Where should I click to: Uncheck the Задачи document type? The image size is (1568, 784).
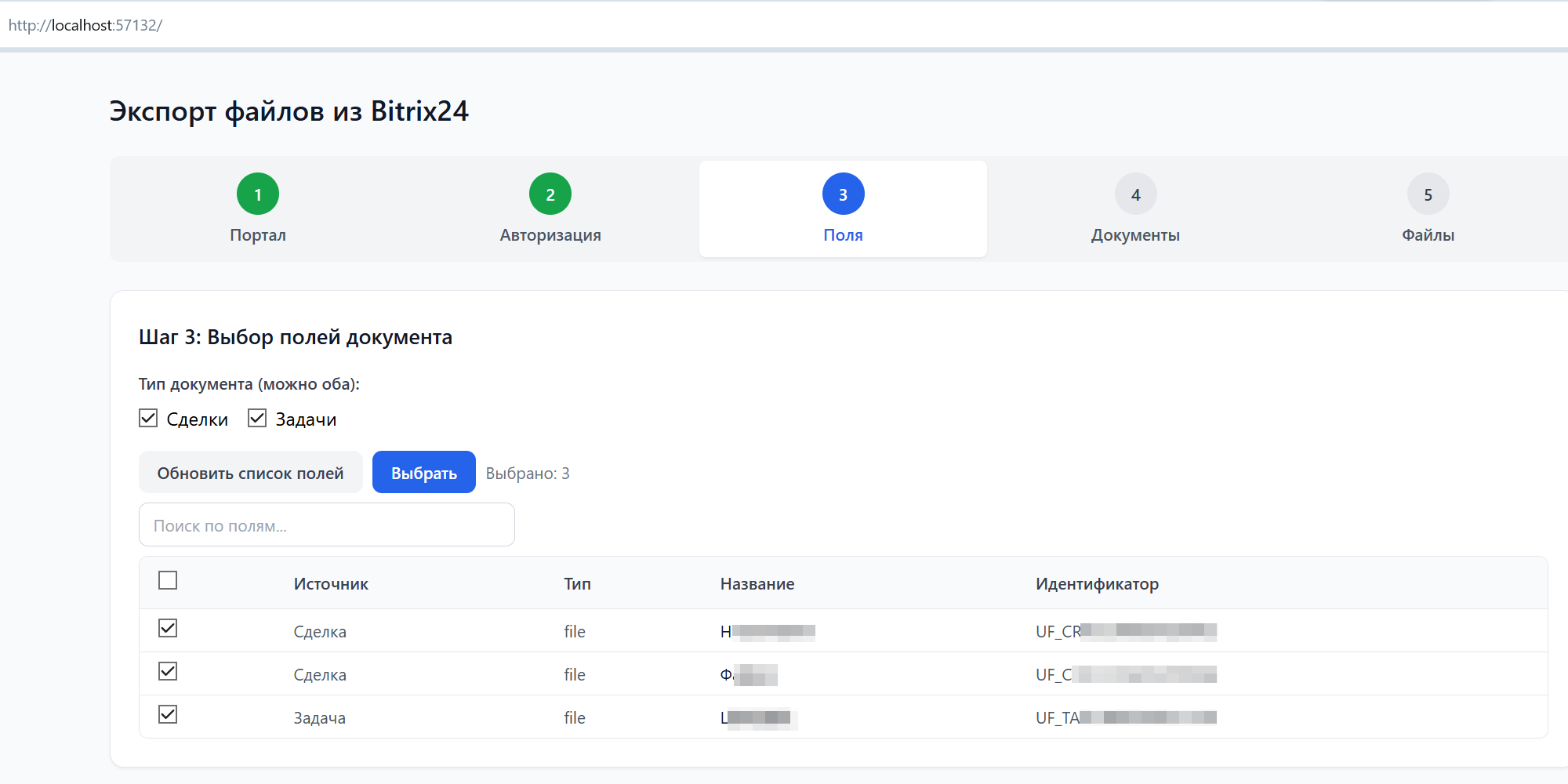(x=257, y=419)
